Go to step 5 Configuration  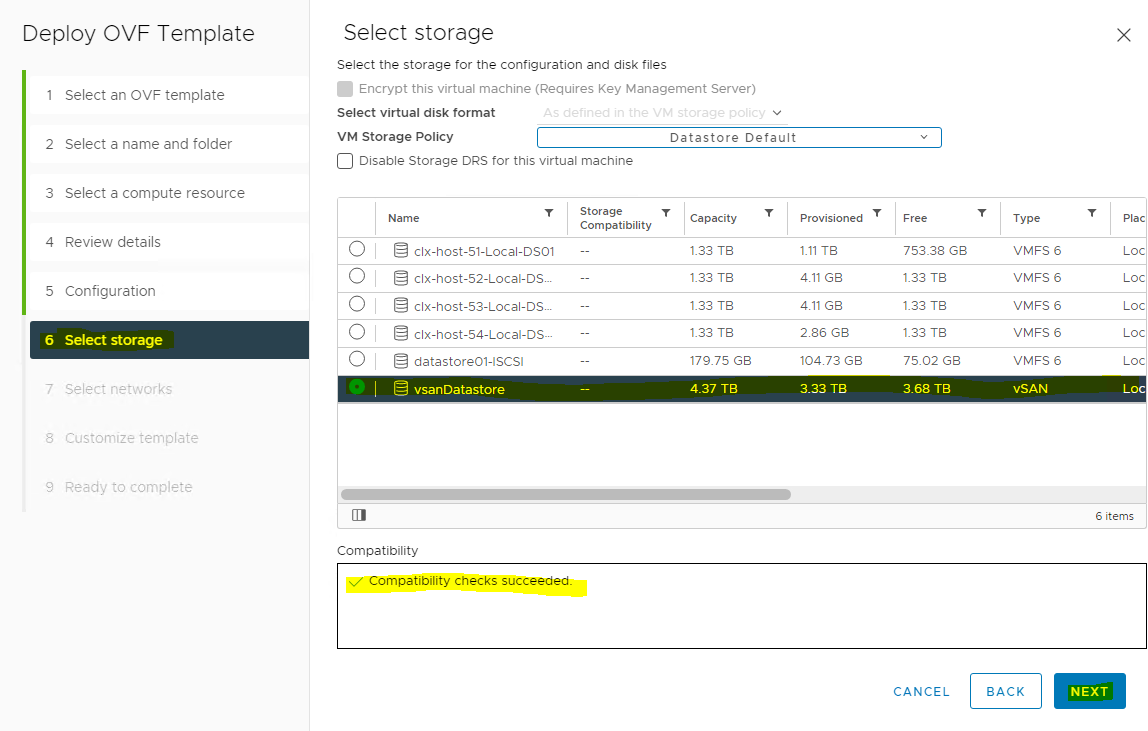[169, 292]
